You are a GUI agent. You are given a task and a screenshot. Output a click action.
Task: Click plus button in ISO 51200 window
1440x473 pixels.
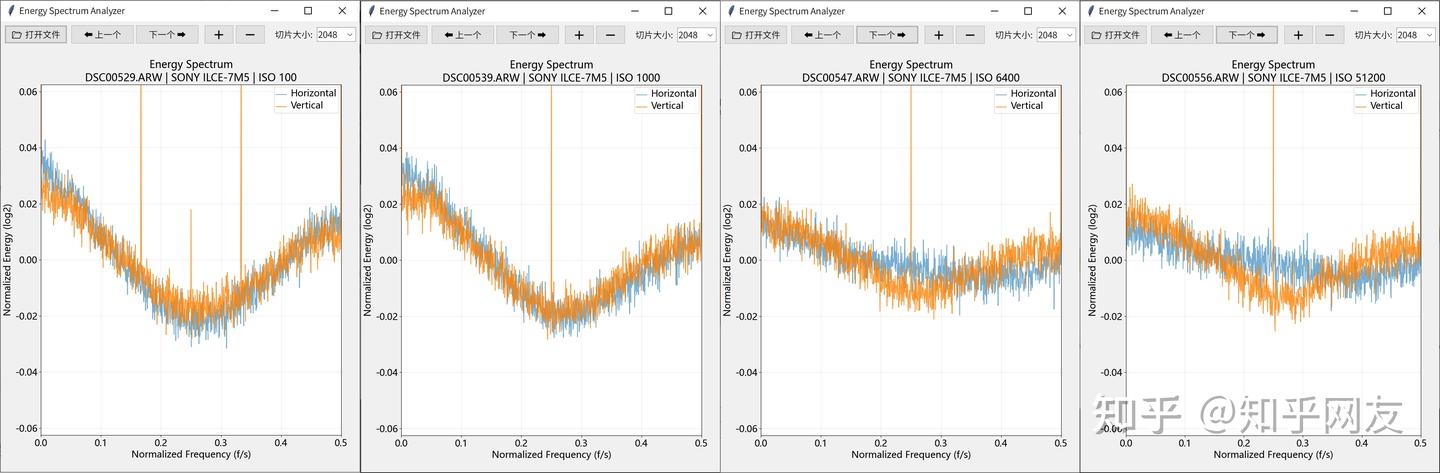point(1298,34)
